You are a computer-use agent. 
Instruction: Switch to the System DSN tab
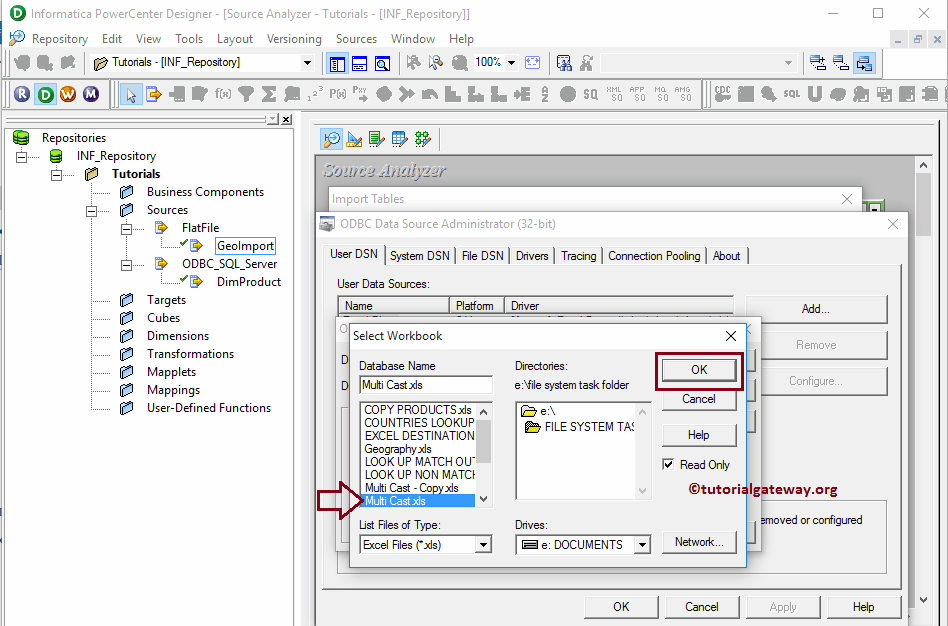pyautogui.click(x=420, y=255)
